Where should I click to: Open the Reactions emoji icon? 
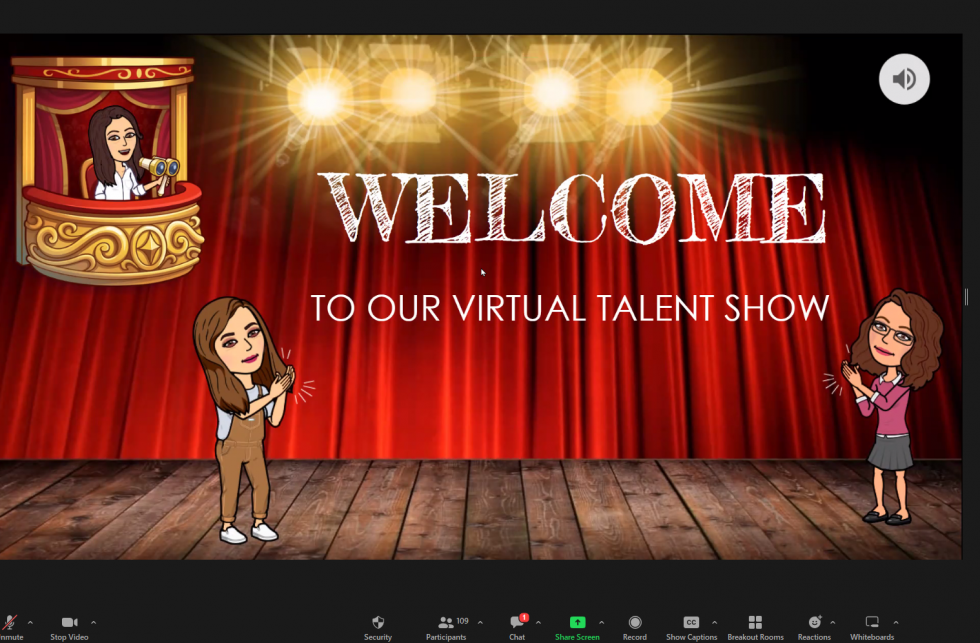pos(813,620)
